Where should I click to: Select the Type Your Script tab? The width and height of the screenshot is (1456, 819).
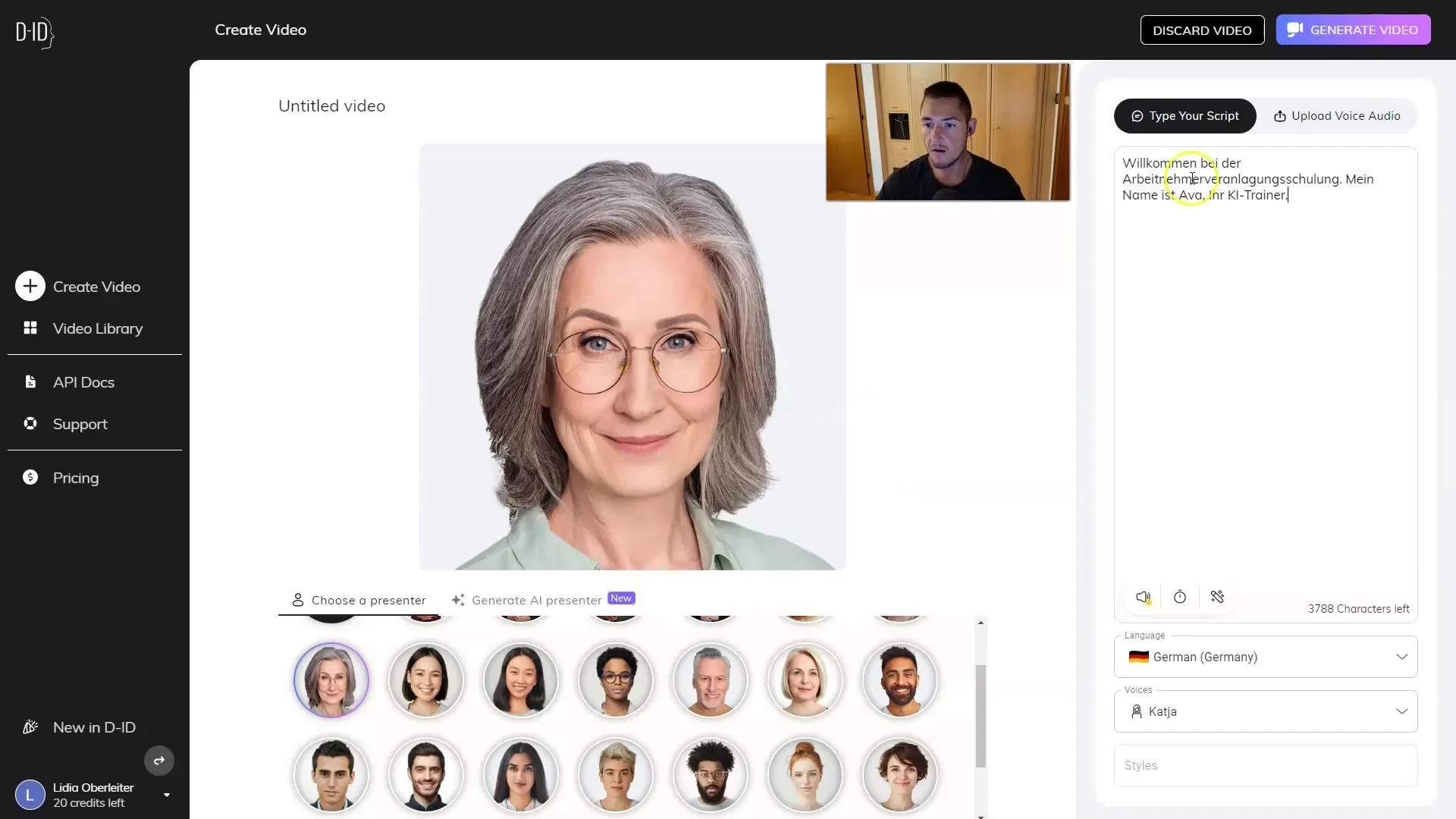pyautogui.click(x=1185, y=115)
